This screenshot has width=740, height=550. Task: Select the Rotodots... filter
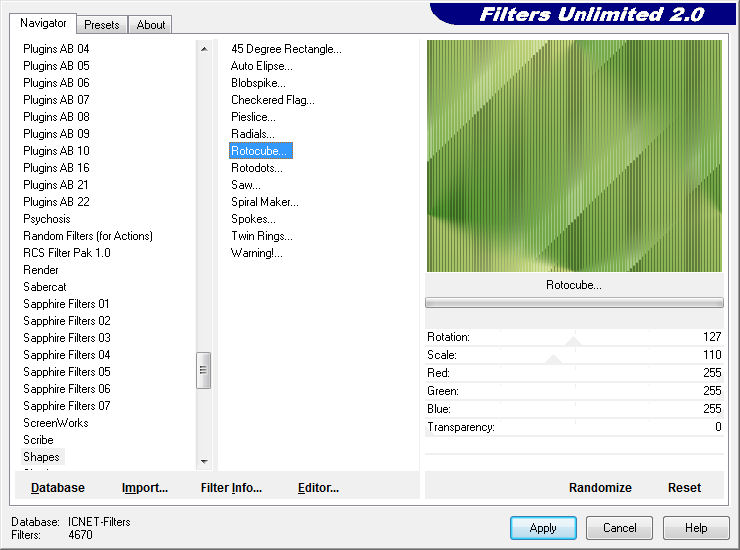coord(257,168)
